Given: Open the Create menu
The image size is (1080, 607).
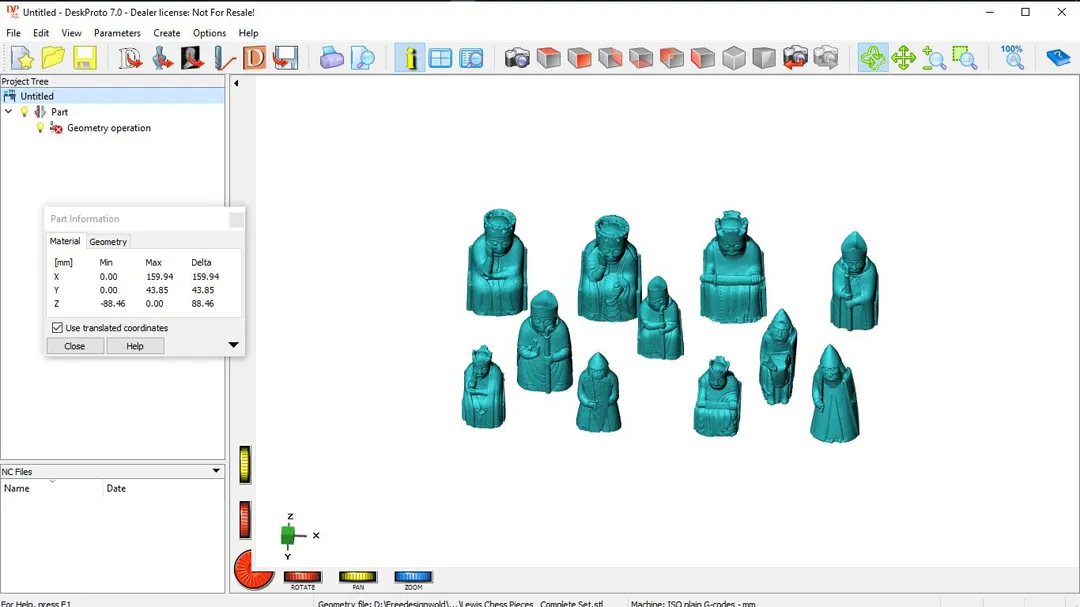Looking at the screenshot, I should point(167,33).
